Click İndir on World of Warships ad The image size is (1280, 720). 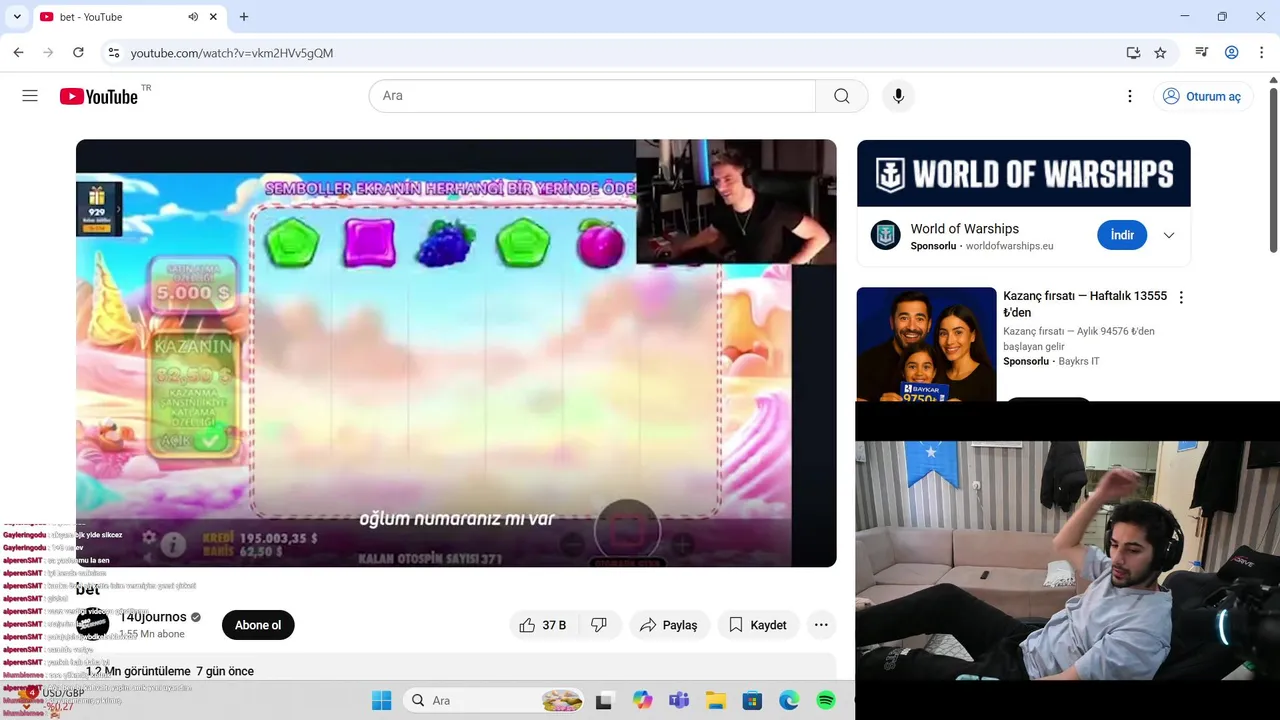[x=1122, y=235]
